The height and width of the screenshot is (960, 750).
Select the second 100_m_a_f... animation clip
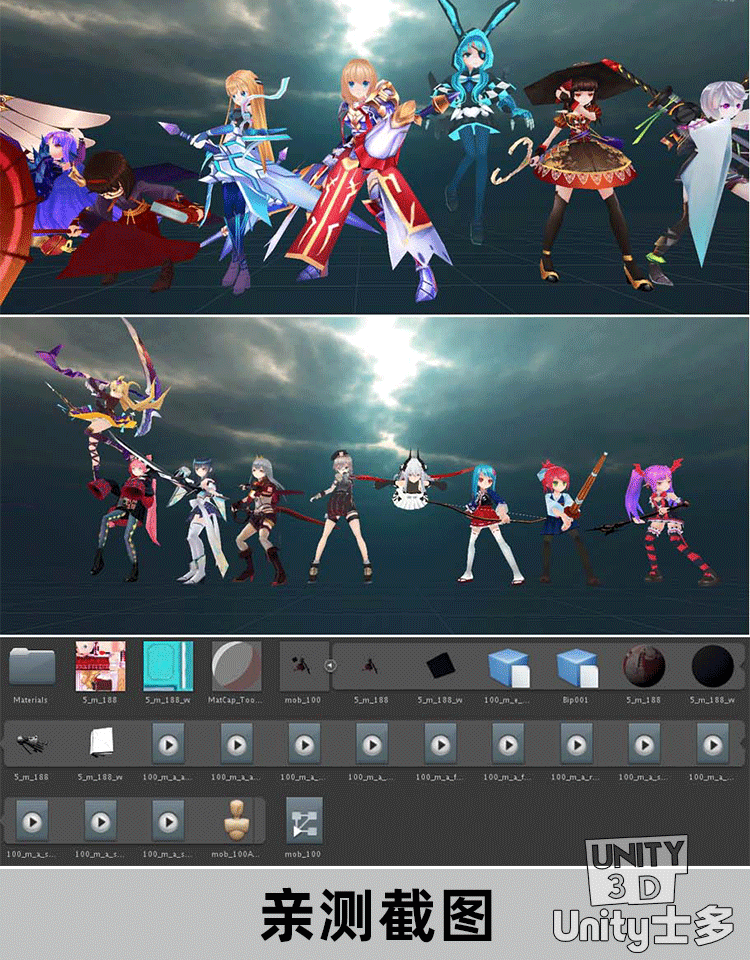[x=508, y=743]
